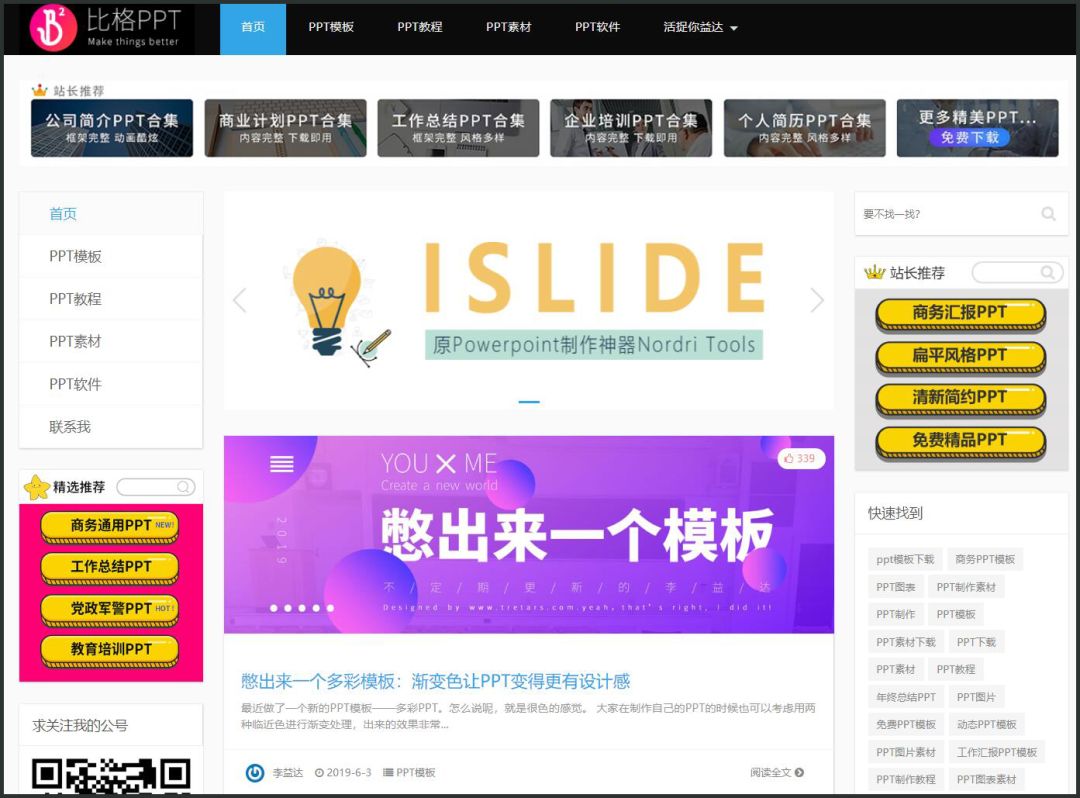
Task: Click the 教育培训PPT button
Action: click(x=110, y=651)
